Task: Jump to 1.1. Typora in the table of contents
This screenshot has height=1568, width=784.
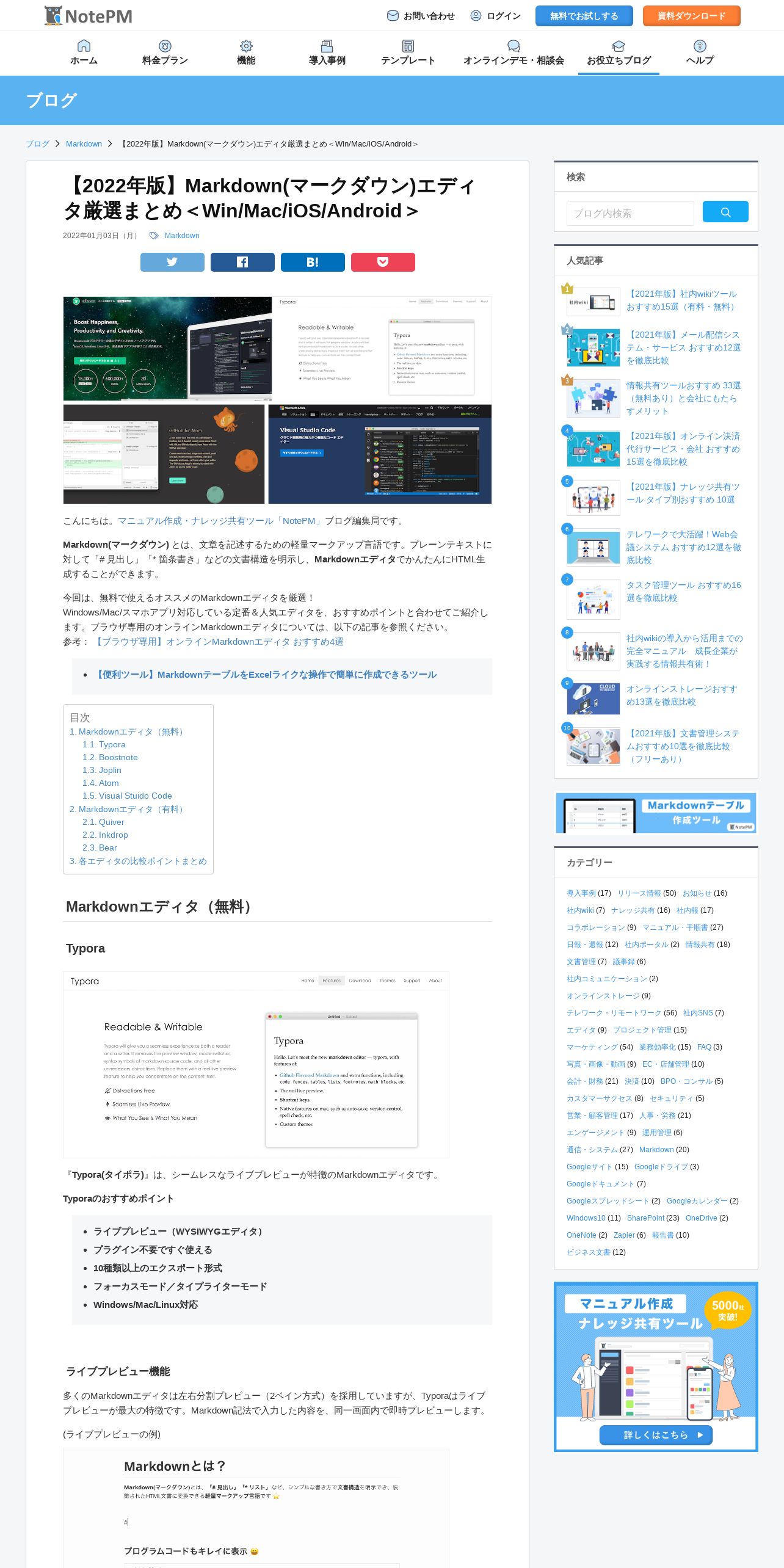Action: click(x=104, y=744)
